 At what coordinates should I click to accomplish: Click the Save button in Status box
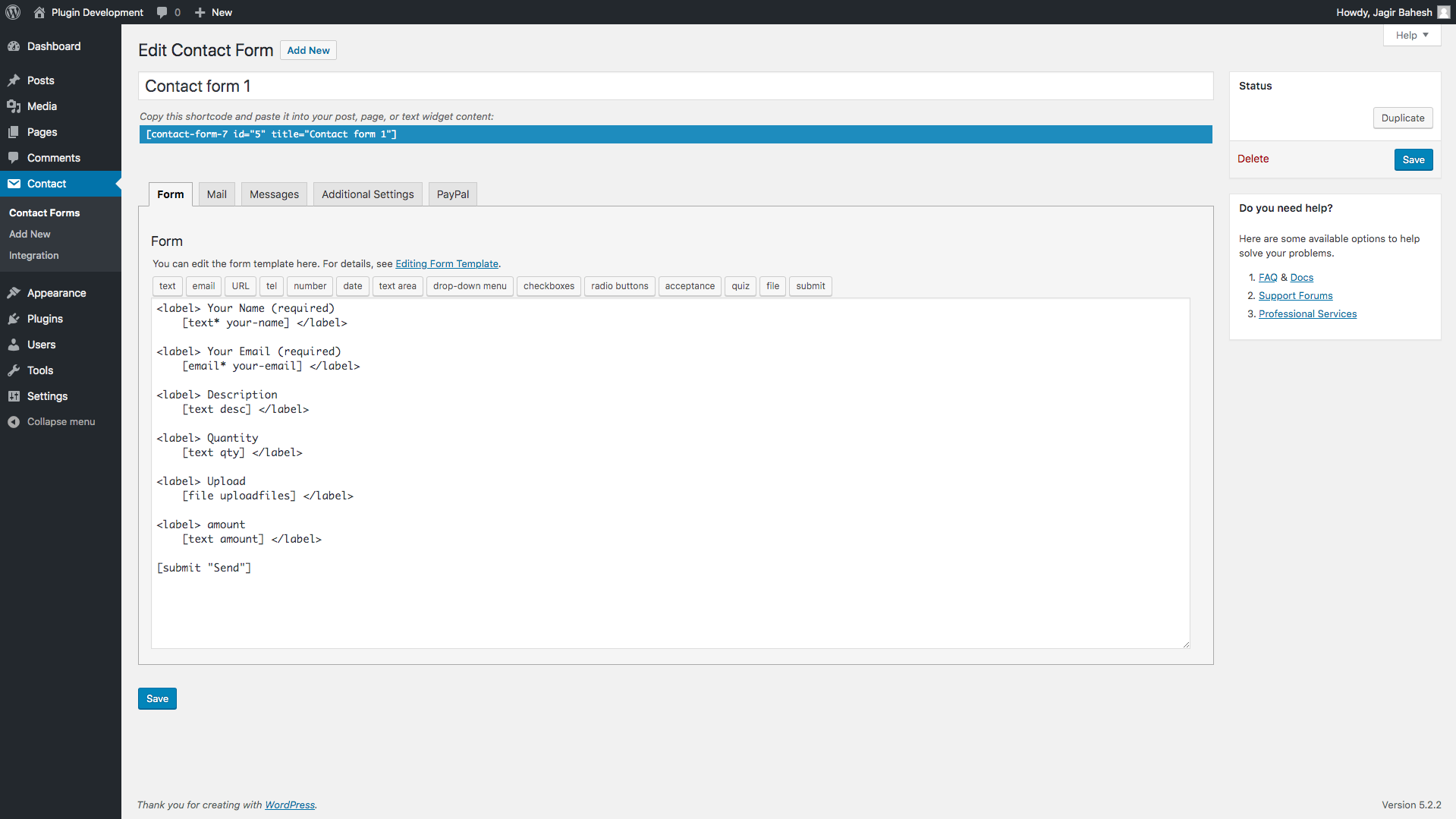click(x=1414, y=159)
